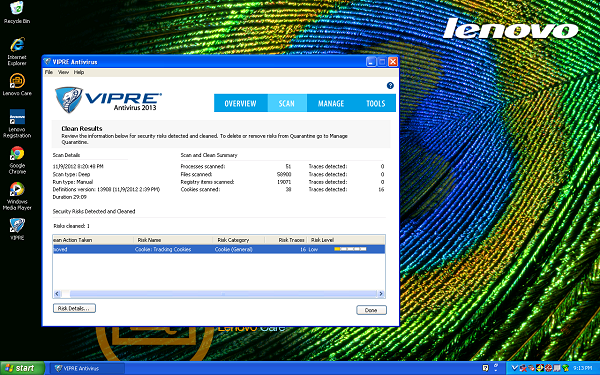Image resolution: width=600 pixels, height=375 pixels.
Task: Click the scroll left arrow of results table
Action: (x=57, y=294)
